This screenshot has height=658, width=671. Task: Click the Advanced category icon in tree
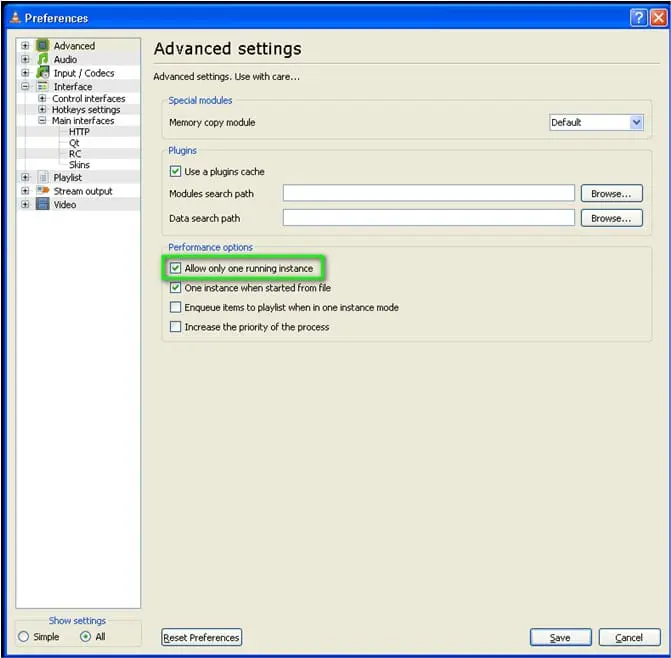[43, 46]
